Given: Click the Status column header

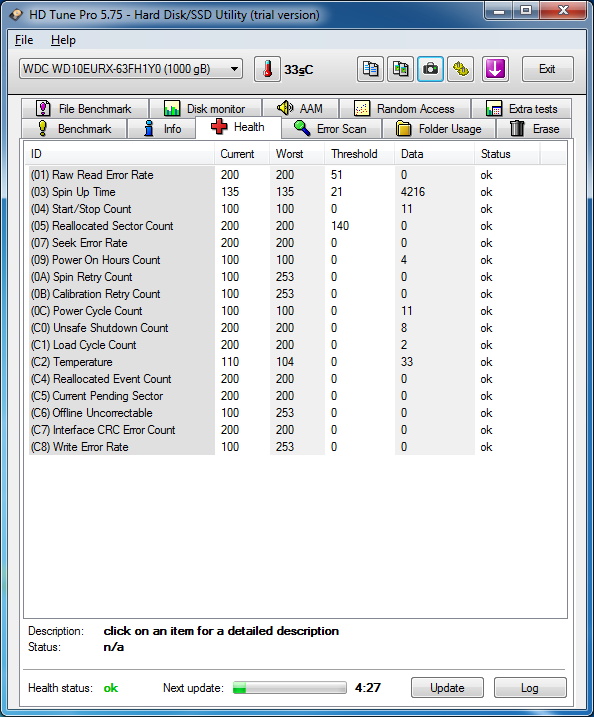Looking at the screenshot, I should 507,154.
